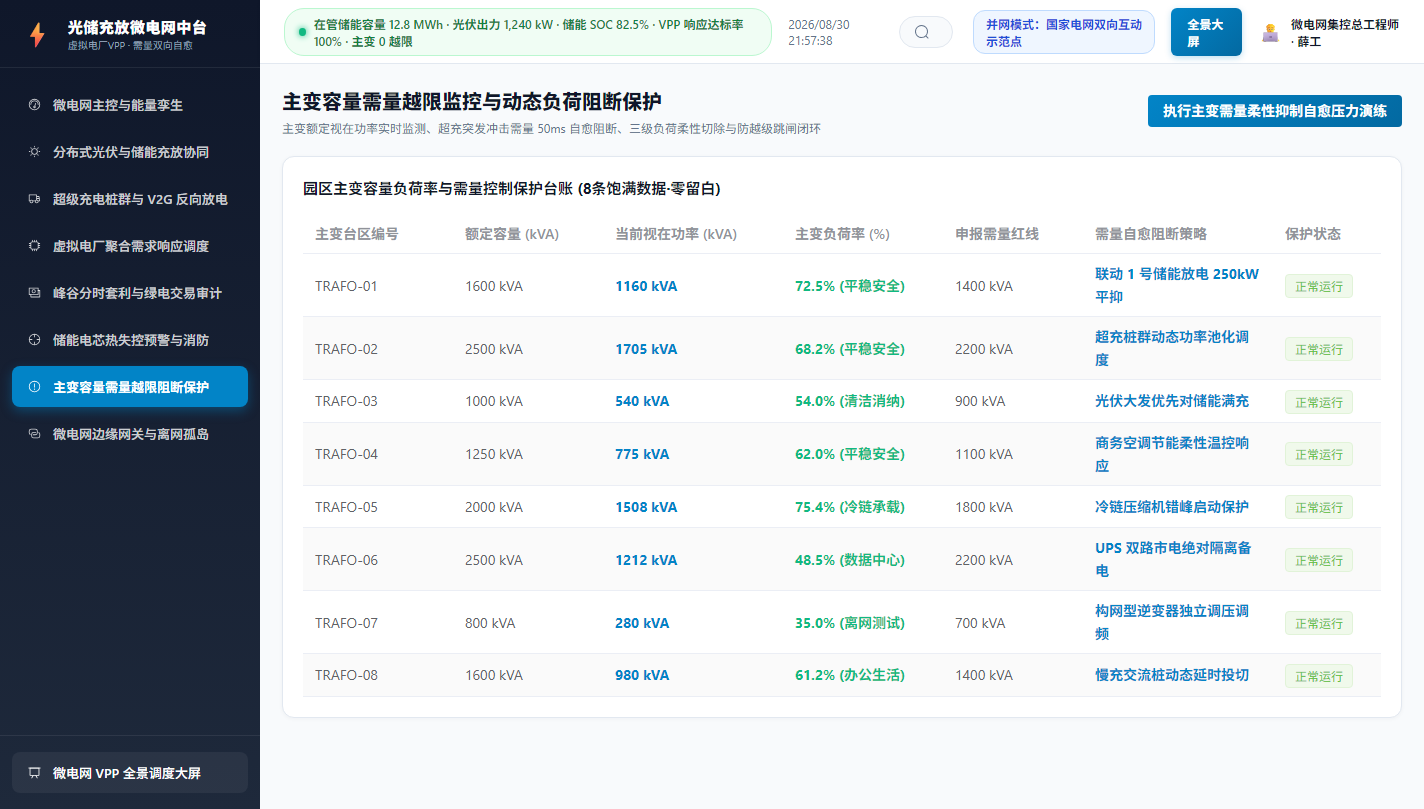Screen dimensions: 1424x809
Task: Select active 主变容量需量越限阻断保护 item
Action: (130, 387)
